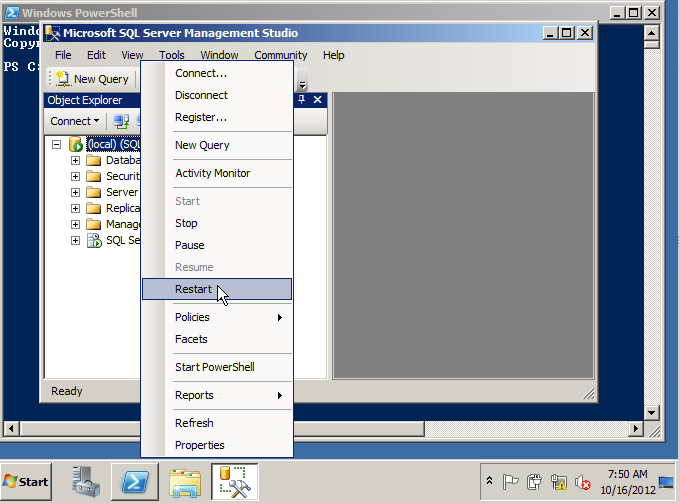Click the Databases folder icon
680x503 pixels.
point(93,160)
